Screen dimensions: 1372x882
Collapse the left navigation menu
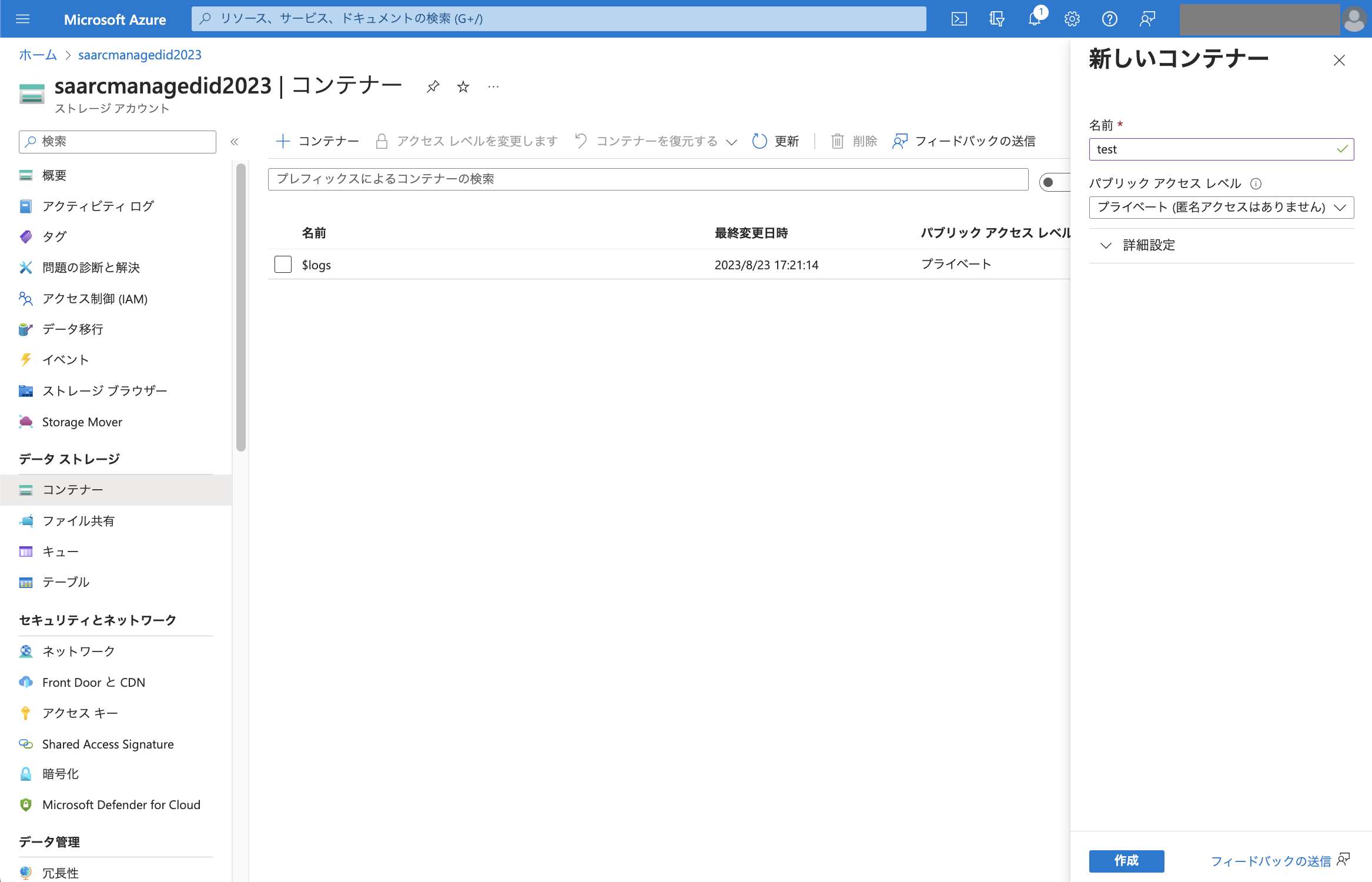235,142
